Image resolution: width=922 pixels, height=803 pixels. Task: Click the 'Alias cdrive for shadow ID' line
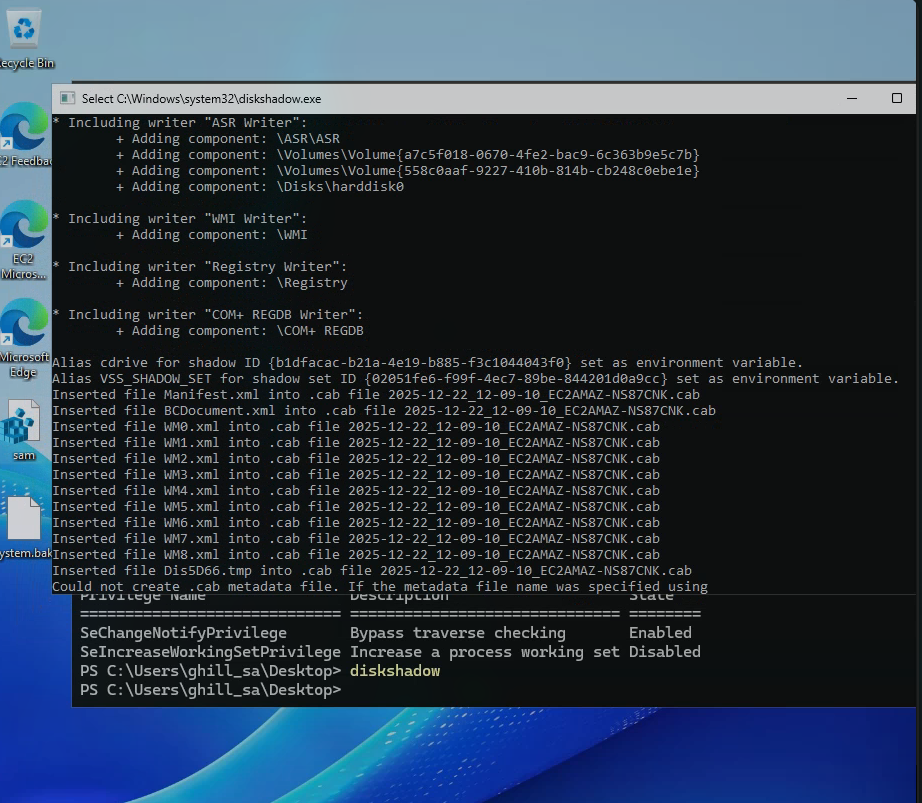pos(427,363)
